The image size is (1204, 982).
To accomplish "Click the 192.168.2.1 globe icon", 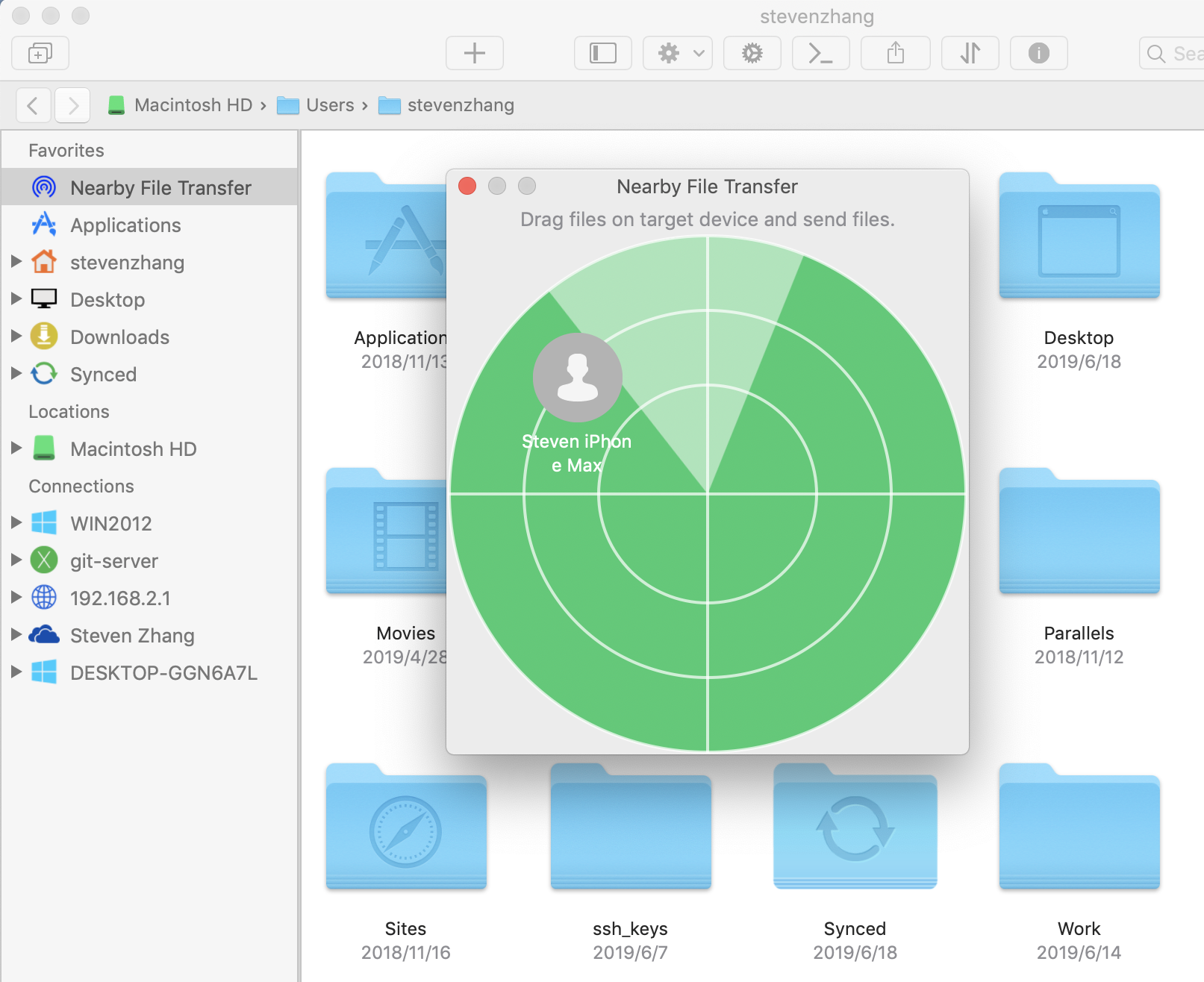I will (x=44, y=598).
